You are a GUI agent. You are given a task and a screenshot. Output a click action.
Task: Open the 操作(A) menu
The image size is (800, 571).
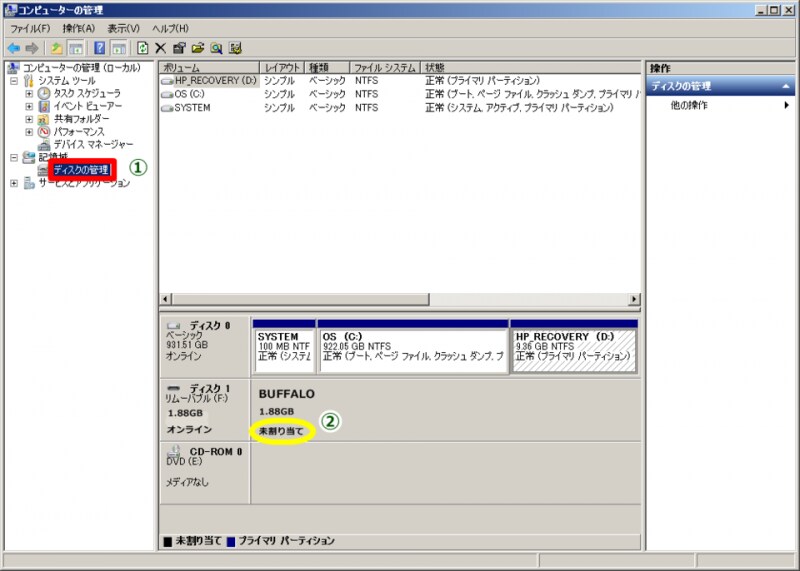pyautogui.click(x=79, y=28)
